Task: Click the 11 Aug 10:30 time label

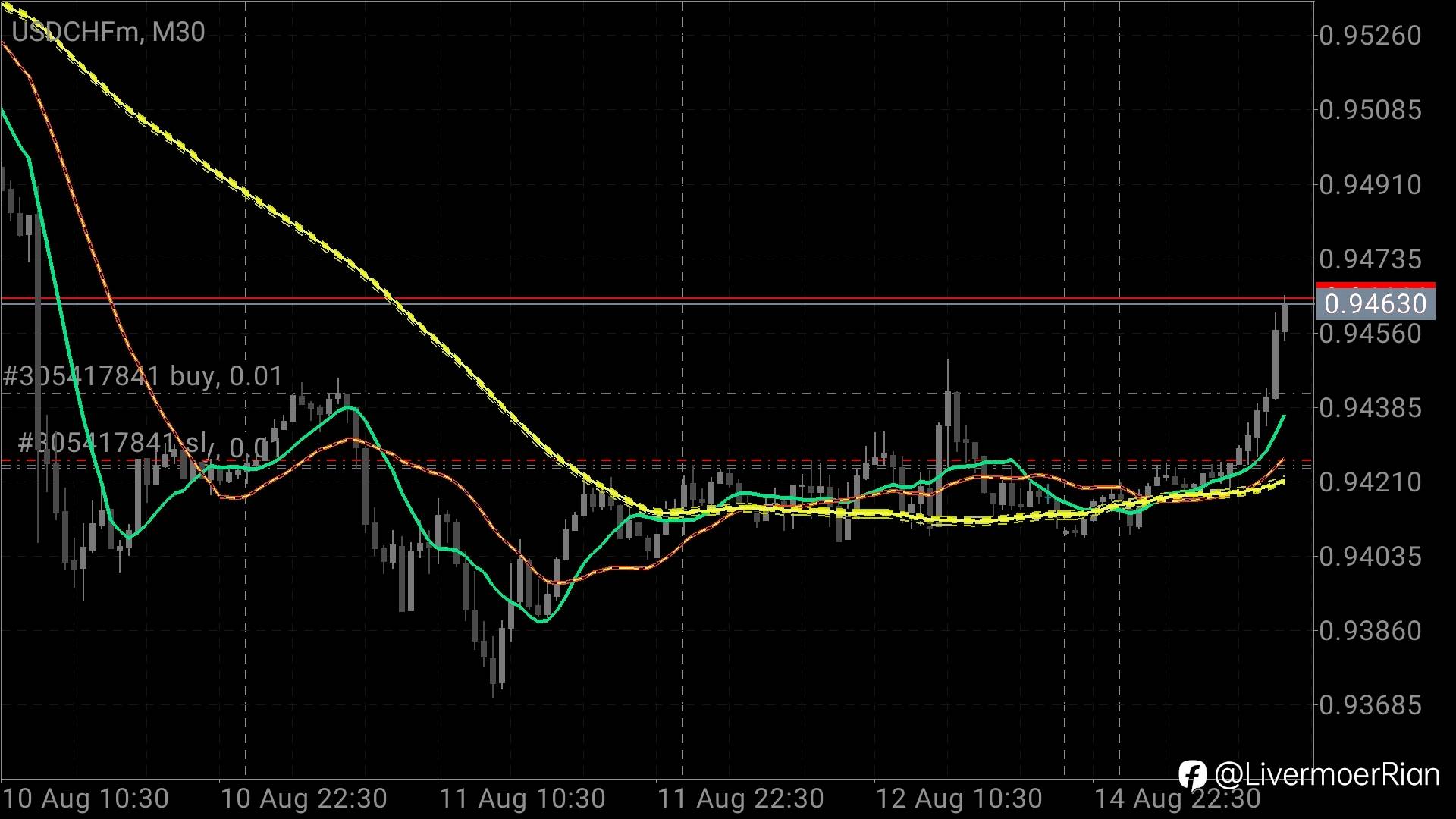Action: (x=522, y=799)
